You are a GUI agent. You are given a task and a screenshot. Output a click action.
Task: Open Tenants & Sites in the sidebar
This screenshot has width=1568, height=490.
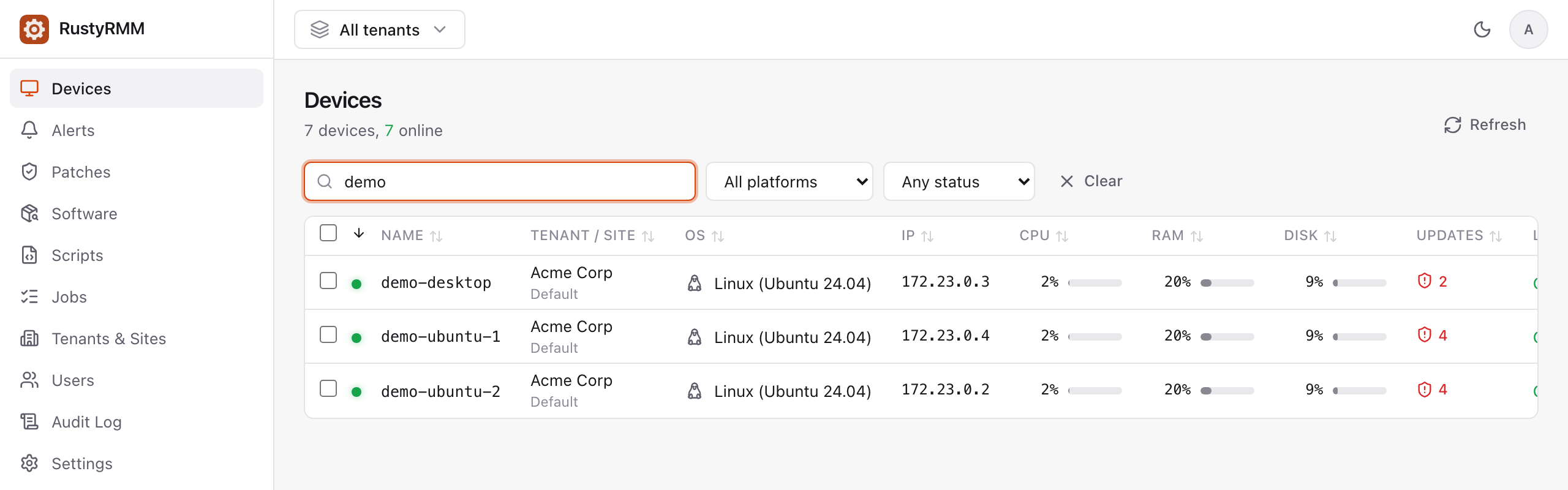(137, 338)
